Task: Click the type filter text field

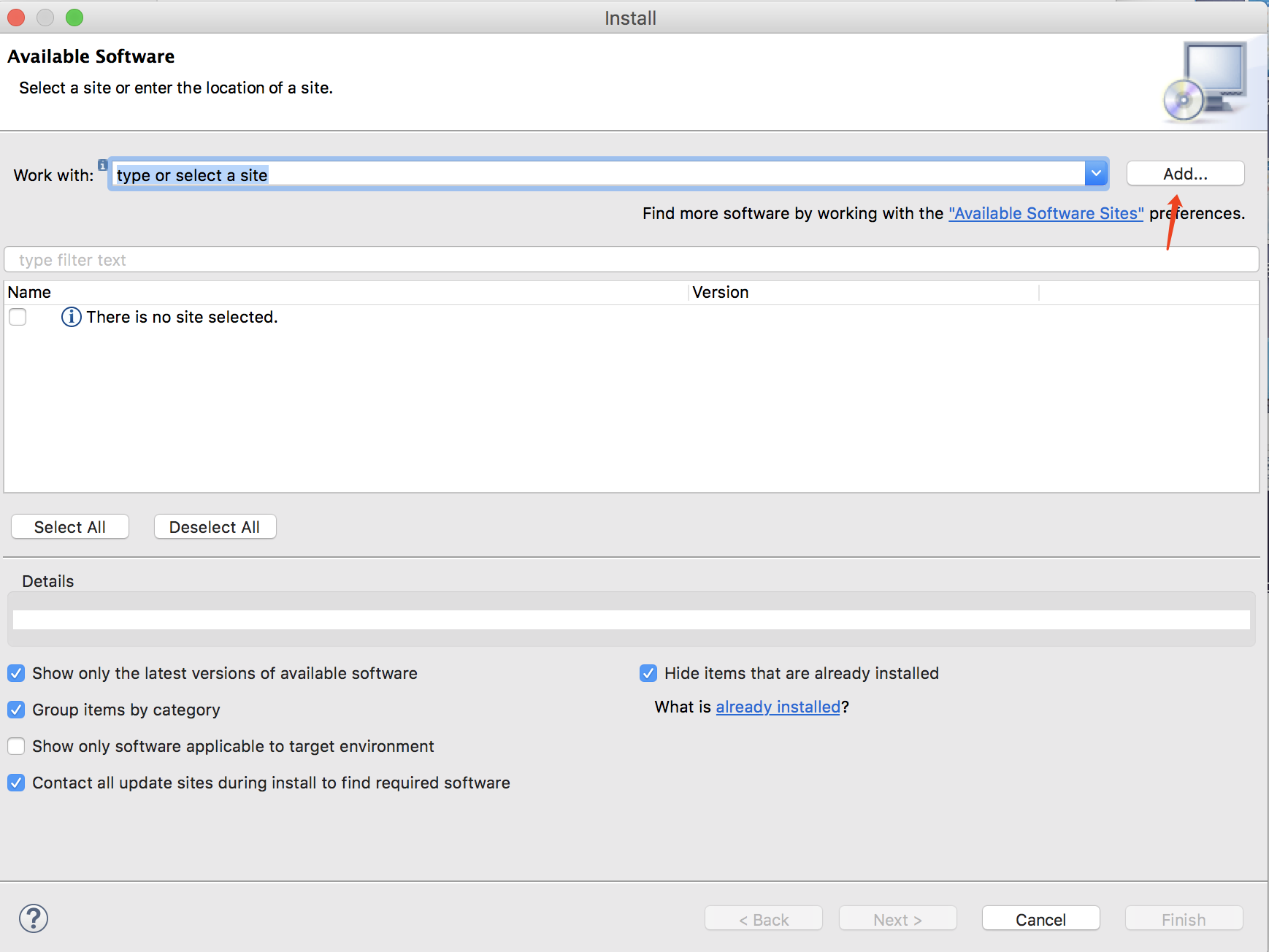Action: [631, 260]
